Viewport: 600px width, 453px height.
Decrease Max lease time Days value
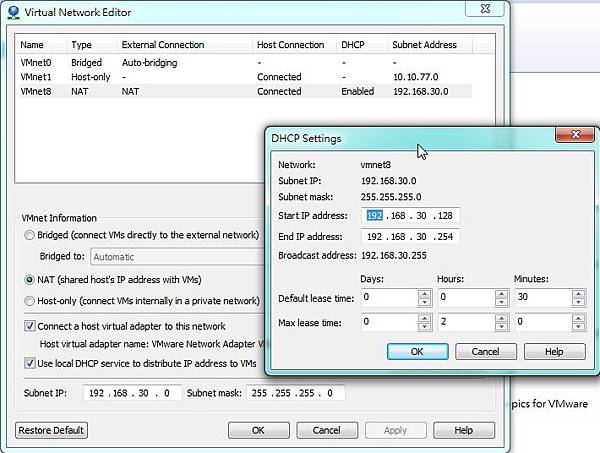point(424,326)
